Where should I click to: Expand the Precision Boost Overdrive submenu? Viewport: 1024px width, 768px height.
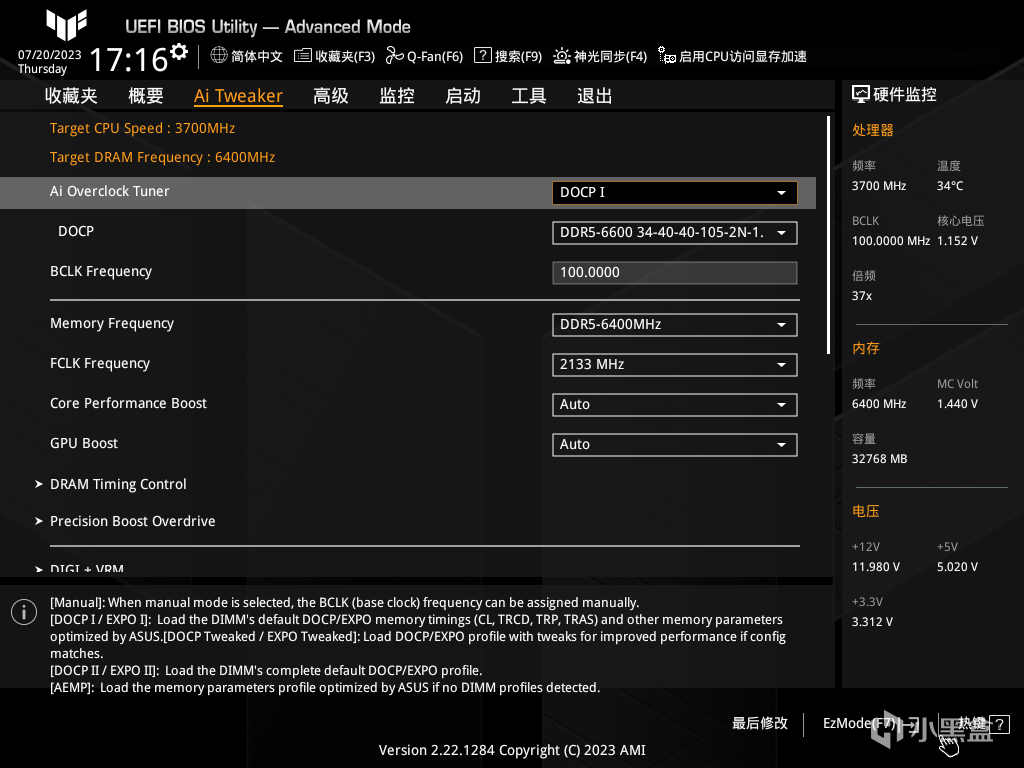[133, 521]
